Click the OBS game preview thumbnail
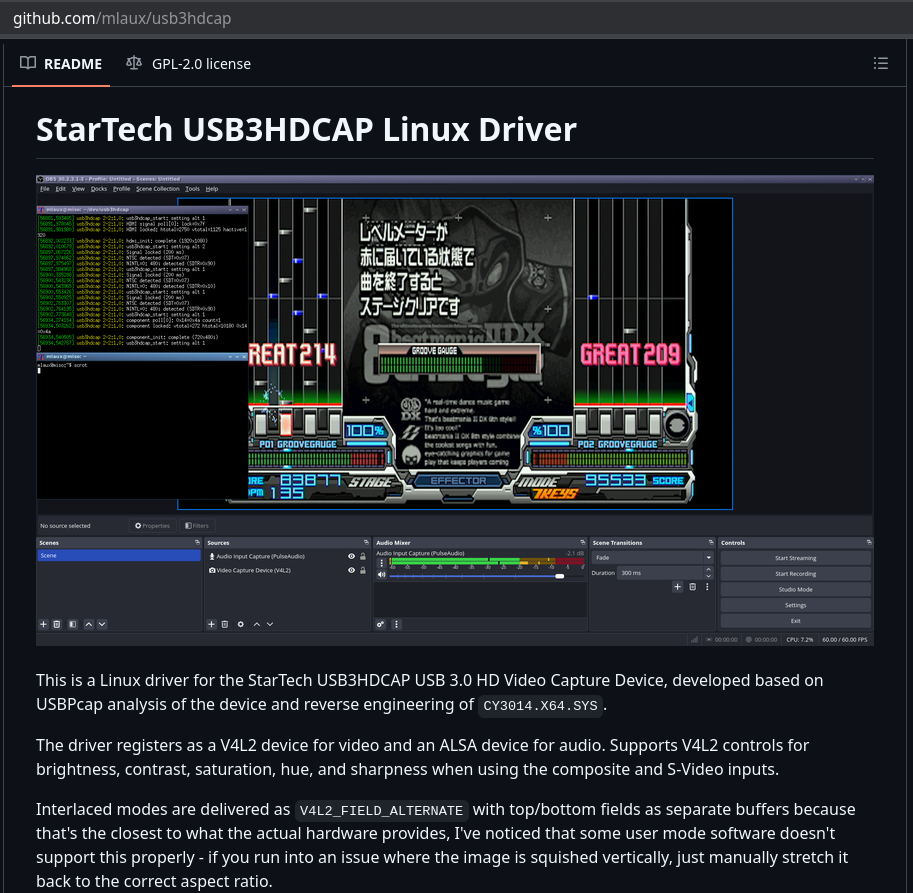 [455, 354]
